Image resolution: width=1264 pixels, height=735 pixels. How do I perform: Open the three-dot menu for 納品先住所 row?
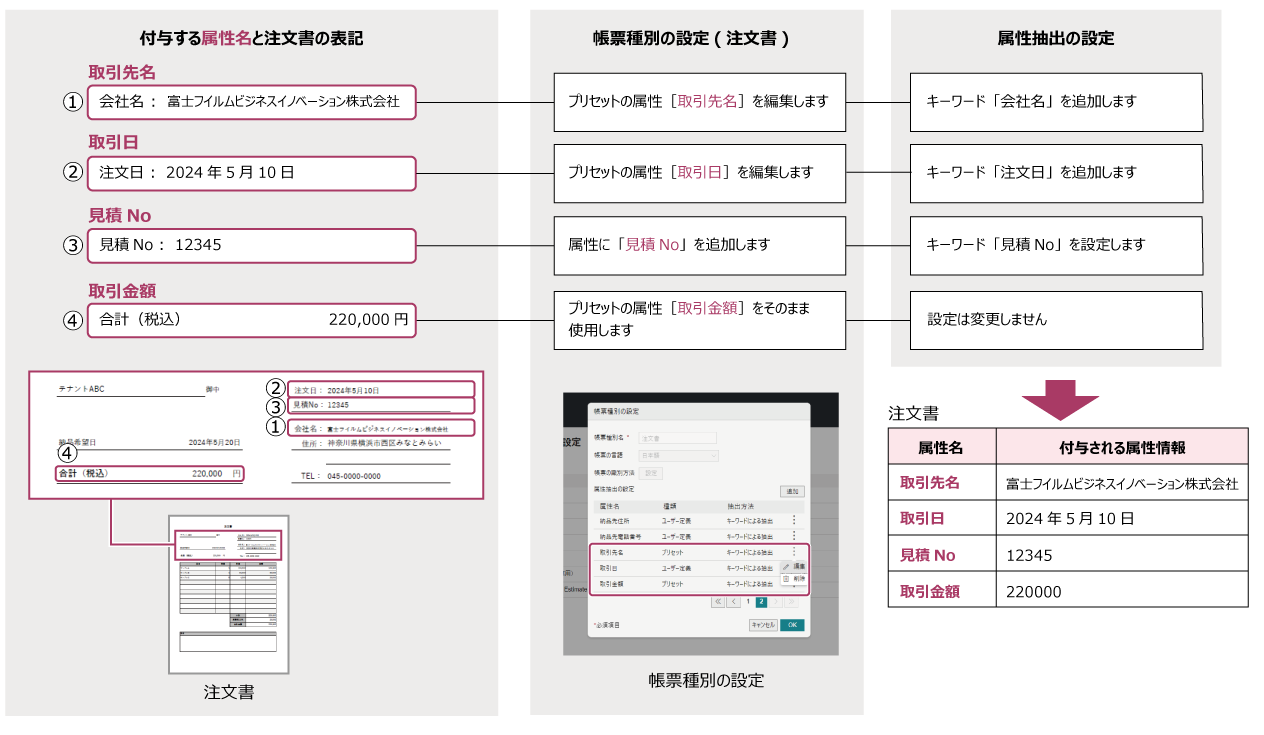point(794,520)
